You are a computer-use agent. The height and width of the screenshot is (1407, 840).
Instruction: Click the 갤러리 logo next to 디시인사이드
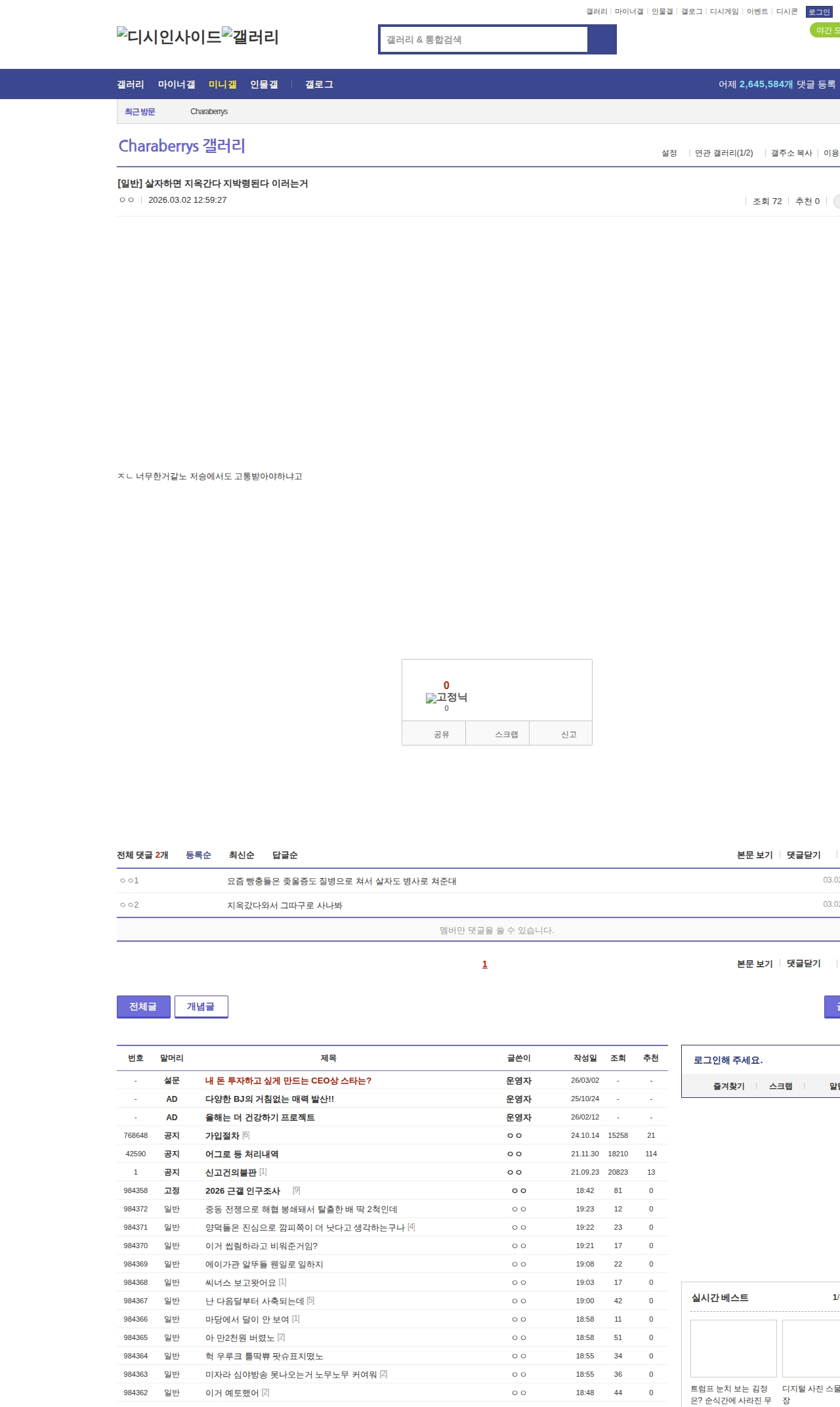coord(251,37)
